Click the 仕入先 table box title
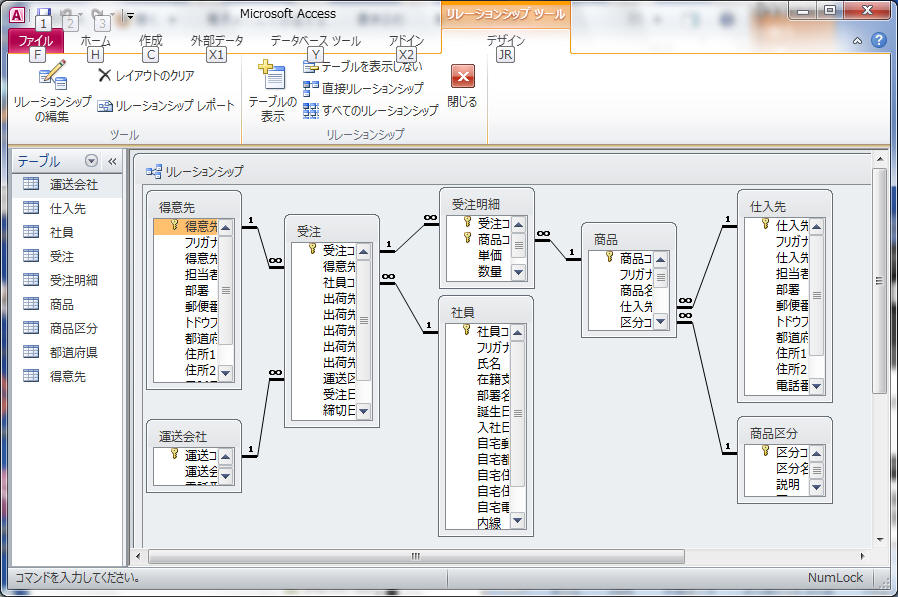Screen dimensions: 898x597 coord(768,207)
